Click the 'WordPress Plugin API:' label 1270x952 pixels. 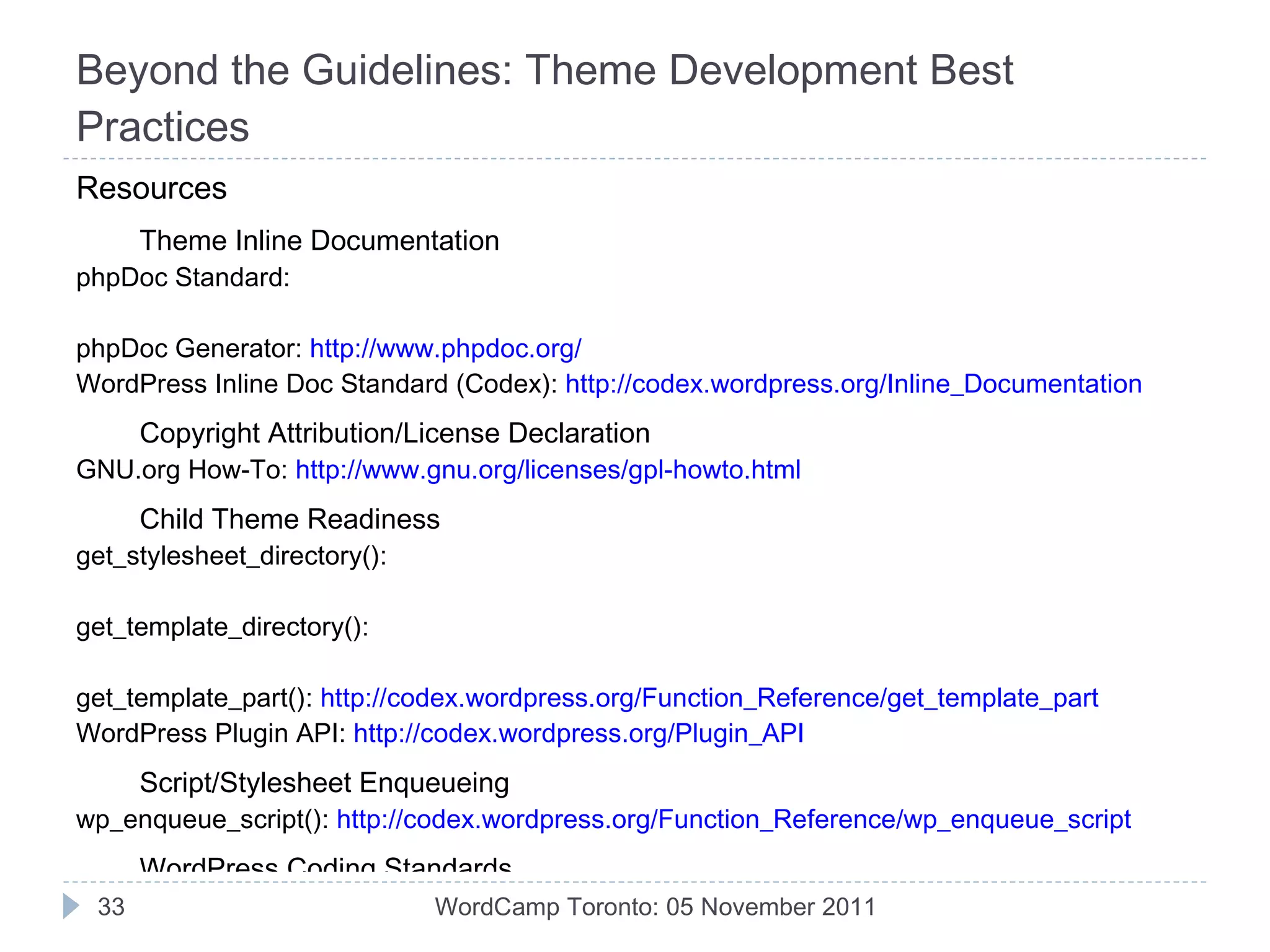click(211, 733)
